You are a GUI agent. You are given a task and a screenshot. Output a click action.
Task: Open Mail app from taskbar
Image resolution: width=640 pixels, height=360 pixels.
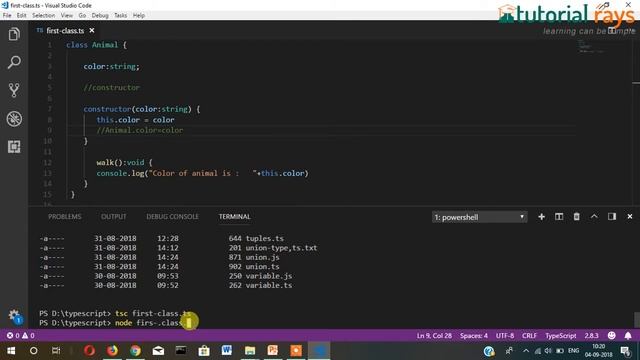(x=158, y=351)
